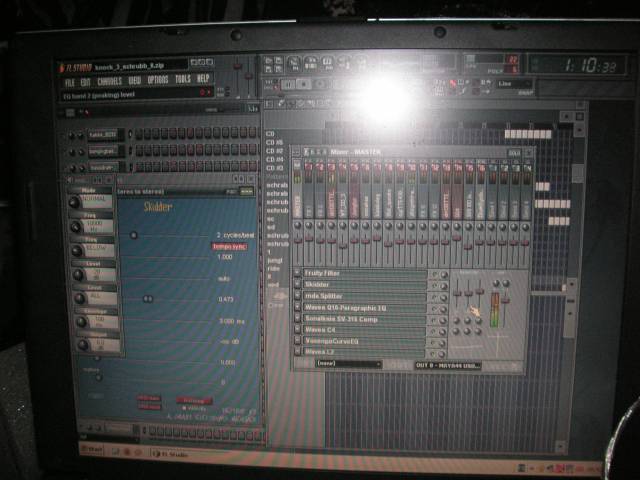Open the Line snap dropdown

(514, 84)
